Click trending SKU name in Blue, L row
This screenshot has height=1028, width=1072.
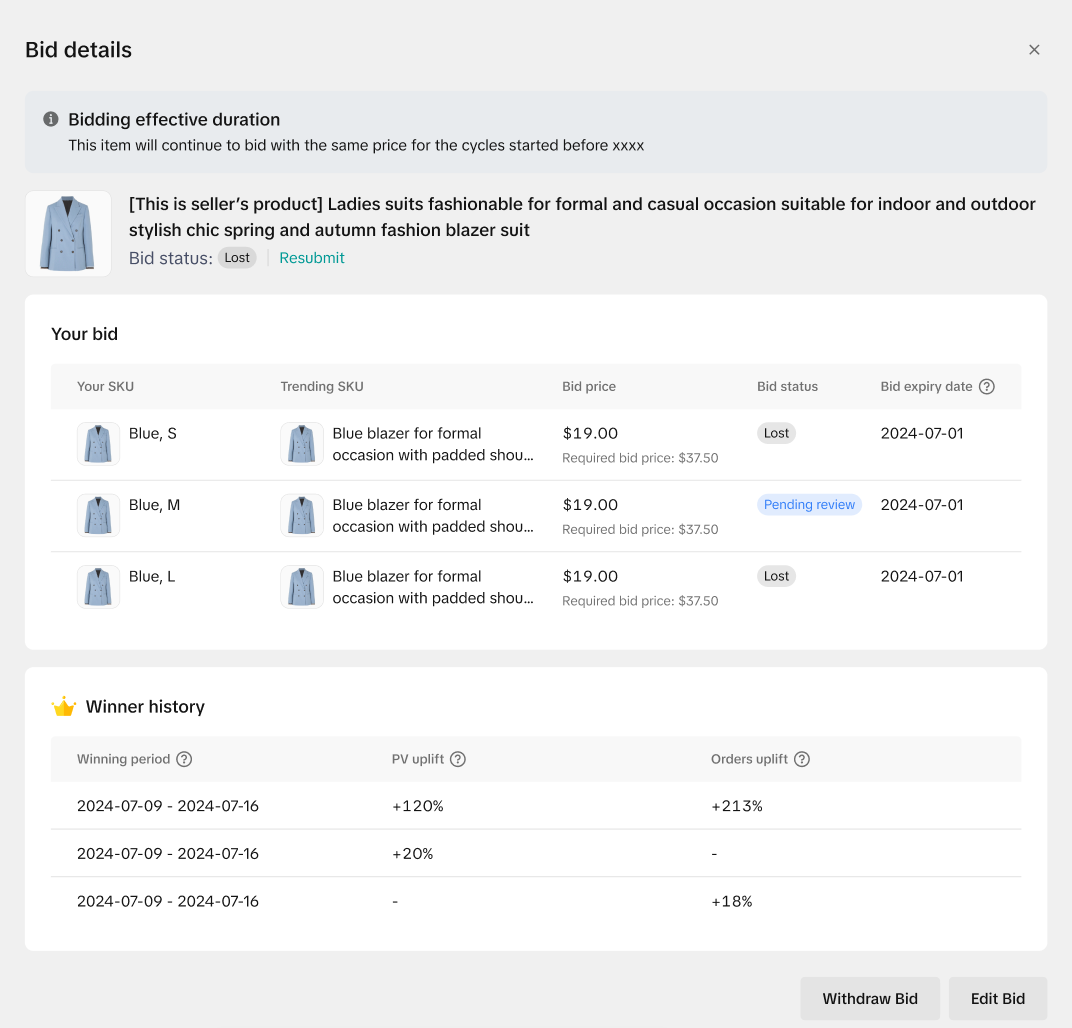[x=432, y=587]
